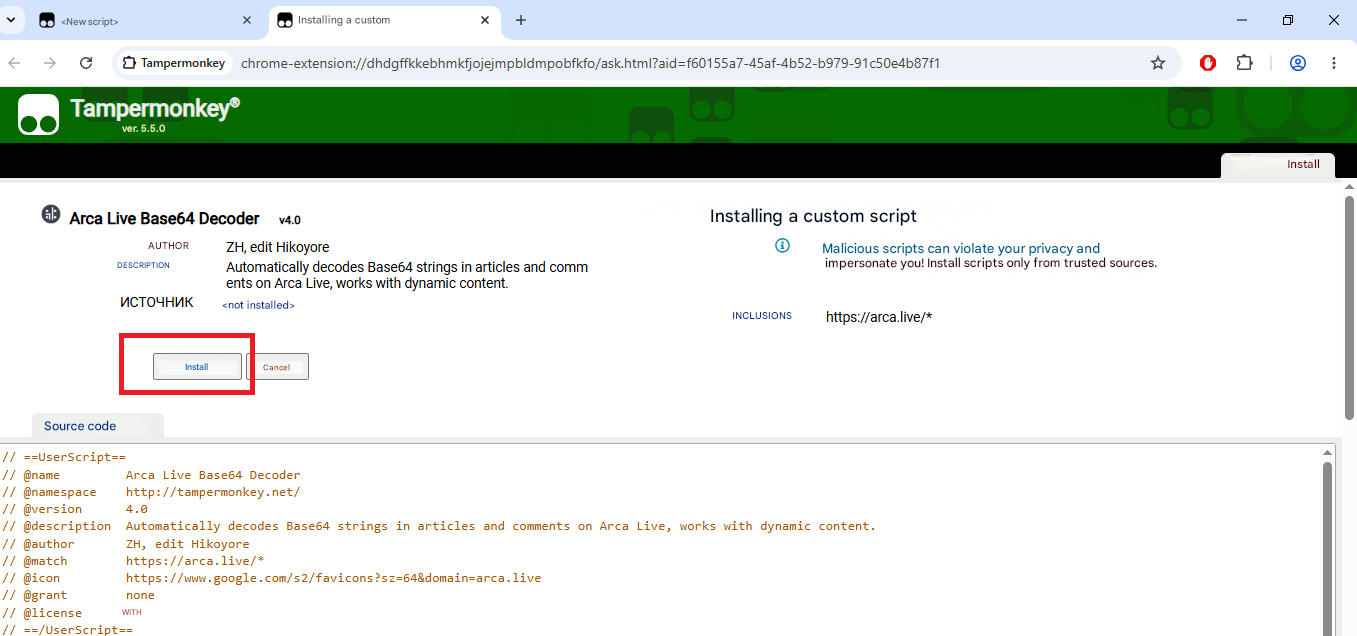Click the Tampermonkey logo in header

tap(39, 114)
